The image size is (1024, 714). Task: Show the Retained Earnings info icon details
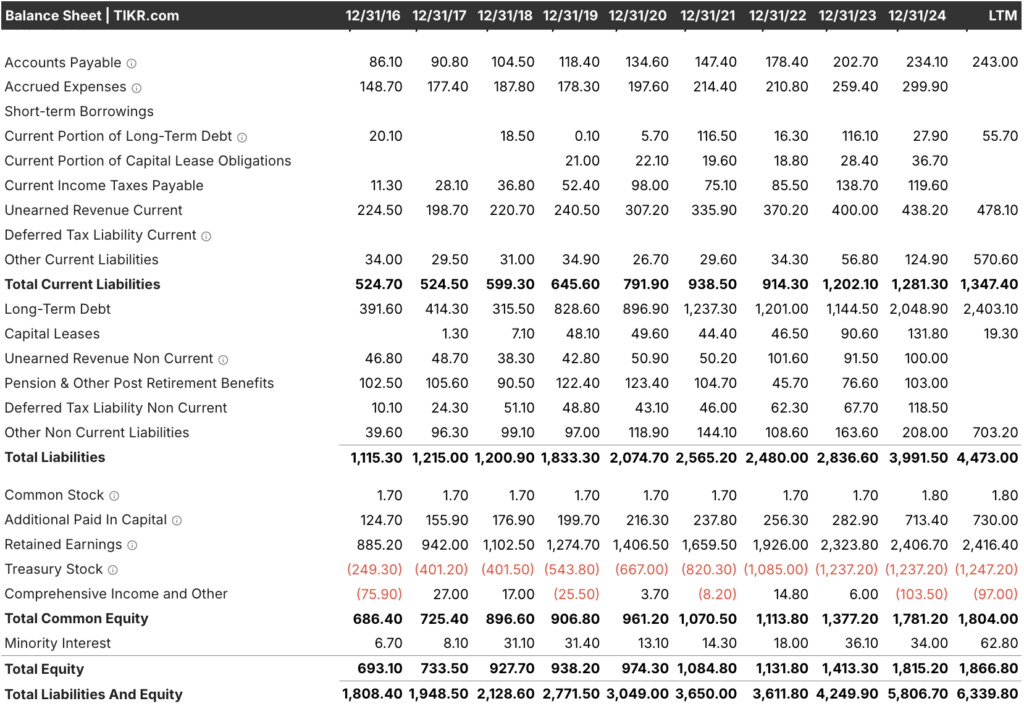pos(132,545)
